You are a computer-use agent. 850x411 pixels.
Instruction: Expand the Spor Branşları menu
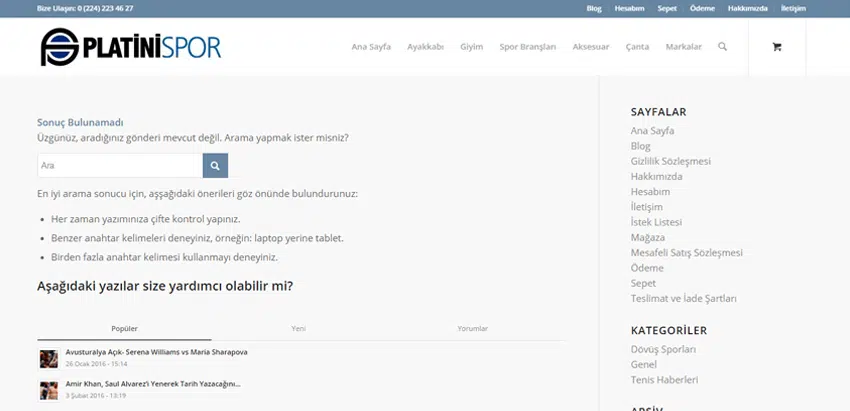click(x=527, y=47)
